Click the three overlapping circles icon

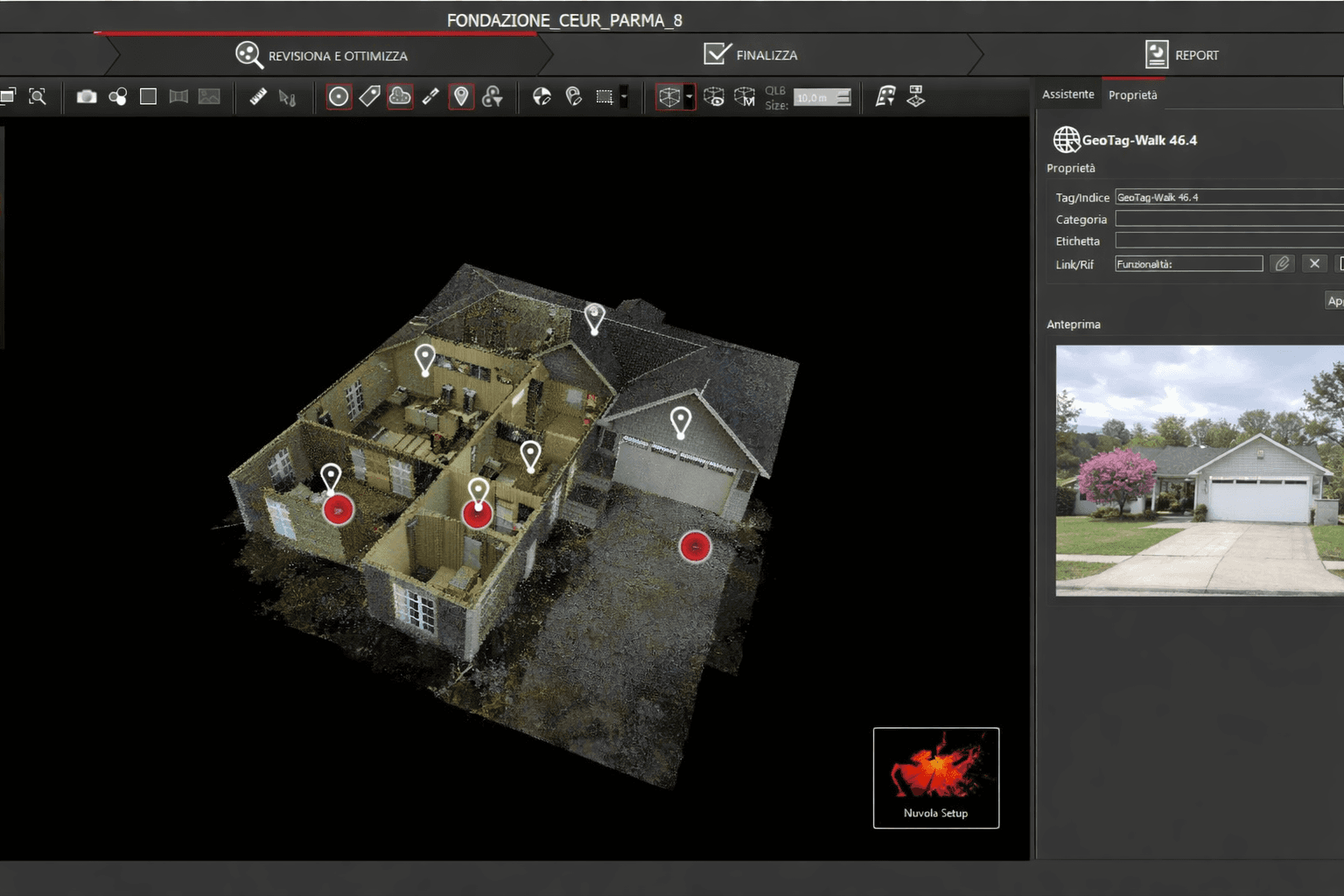(117, 96)
